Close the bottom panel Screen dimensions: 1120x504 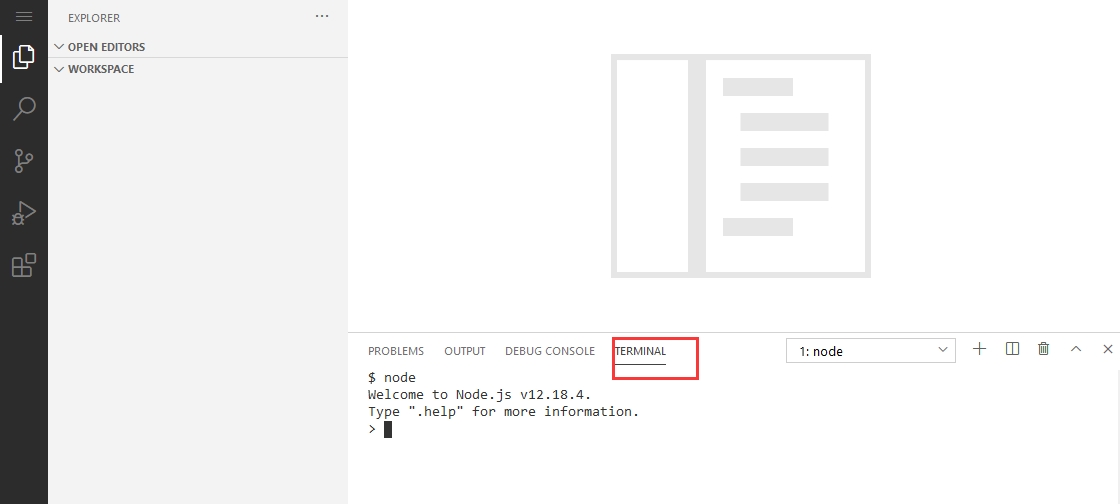click(1107, 349)
